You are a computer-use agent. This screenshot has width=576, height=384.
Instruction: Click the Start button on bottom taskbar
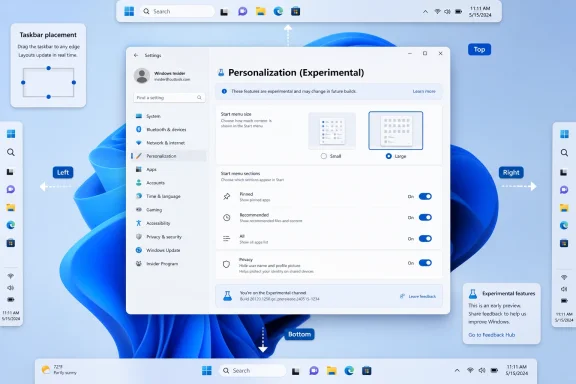coord(207,370)
